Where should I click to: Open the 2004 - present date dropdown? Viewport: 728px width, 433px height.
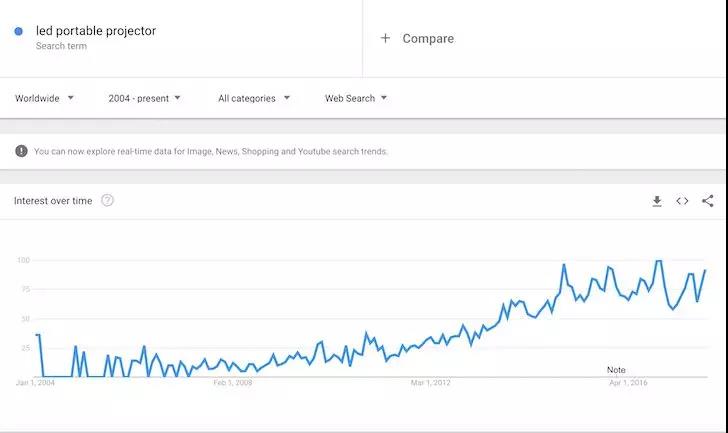144,98
